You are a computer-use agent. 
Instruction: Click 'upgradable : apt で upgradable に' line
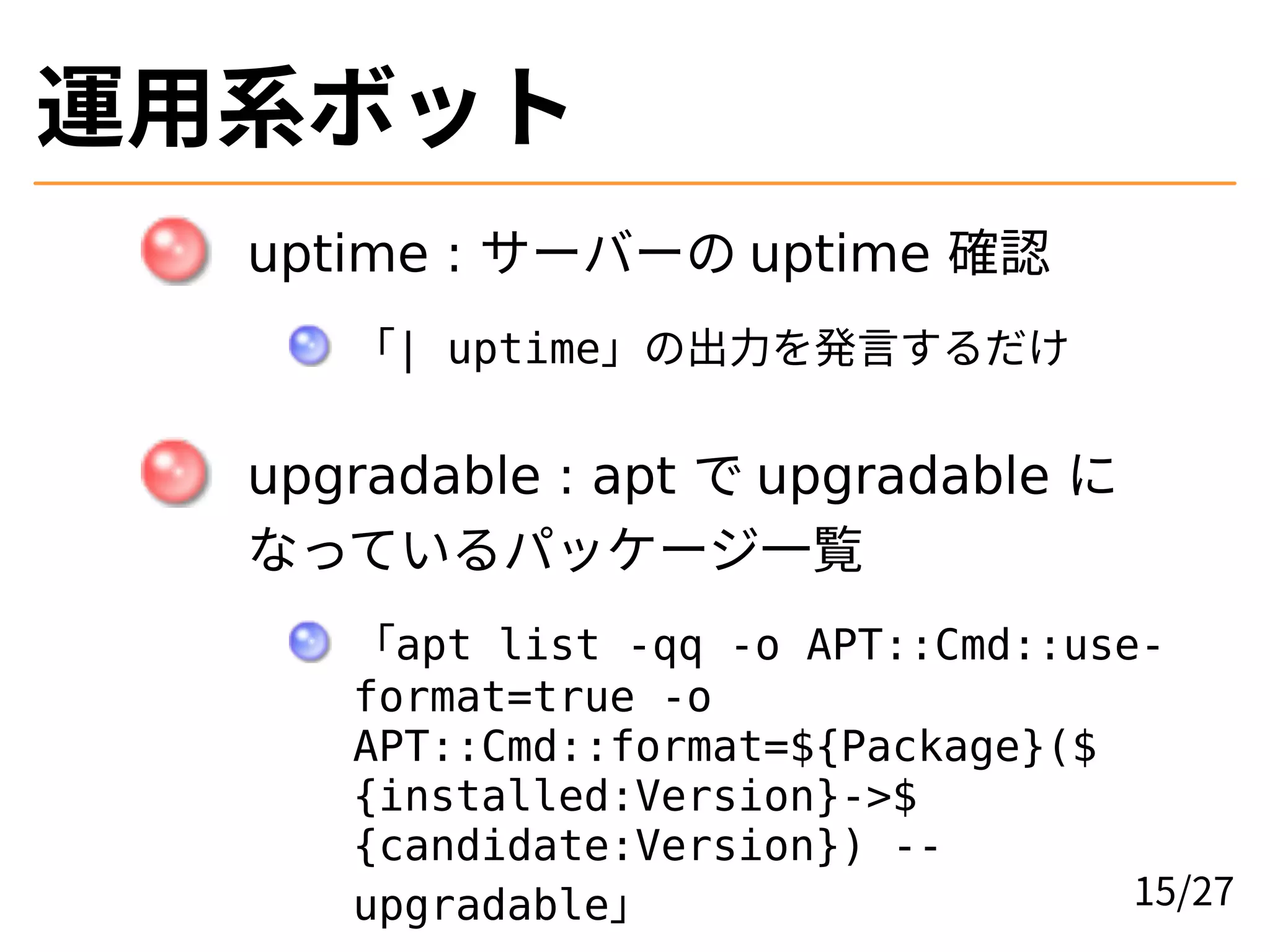[x=681, y=477]
